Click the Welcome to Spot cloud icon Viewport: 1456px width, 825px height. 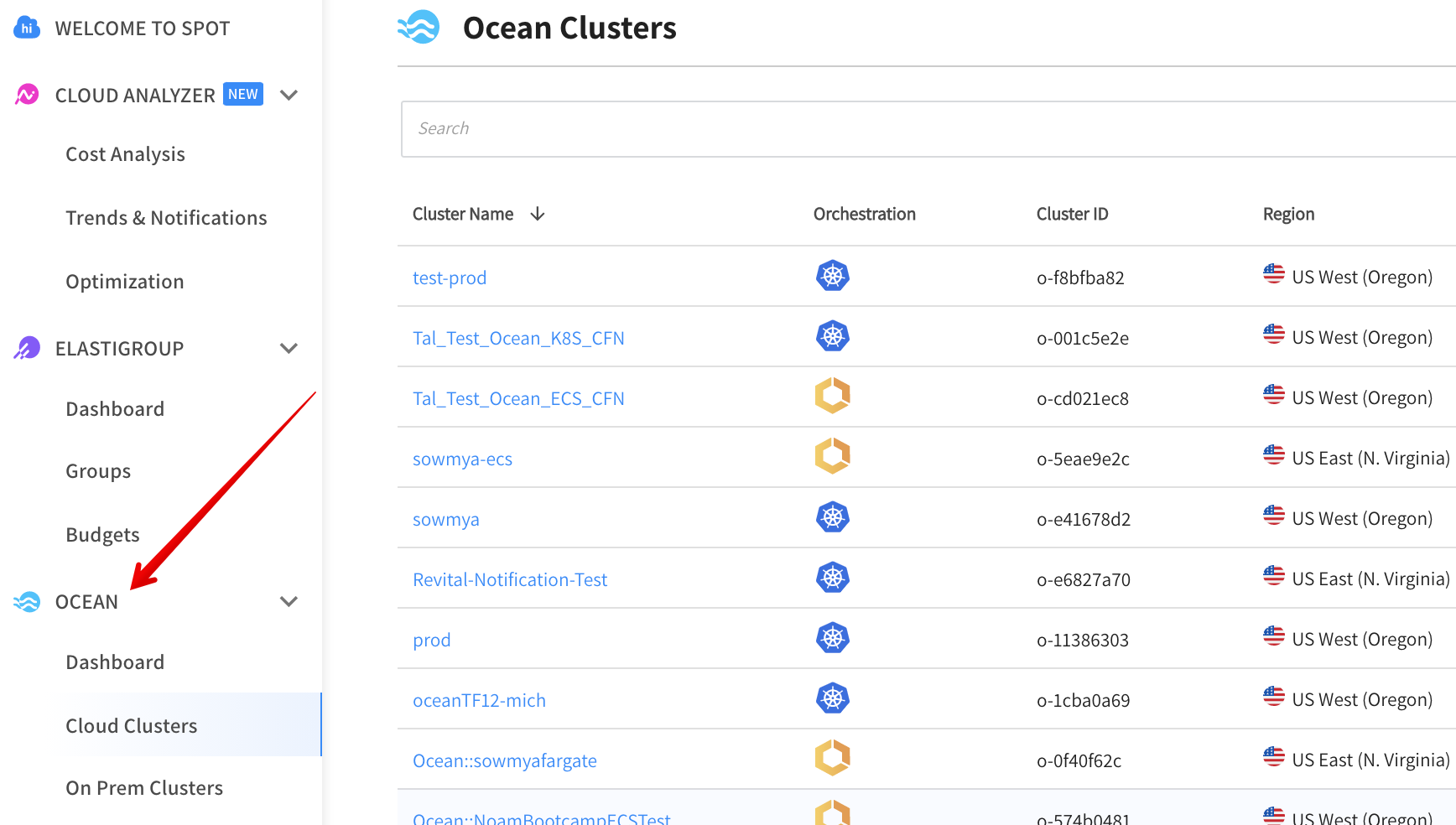point(27,28)
